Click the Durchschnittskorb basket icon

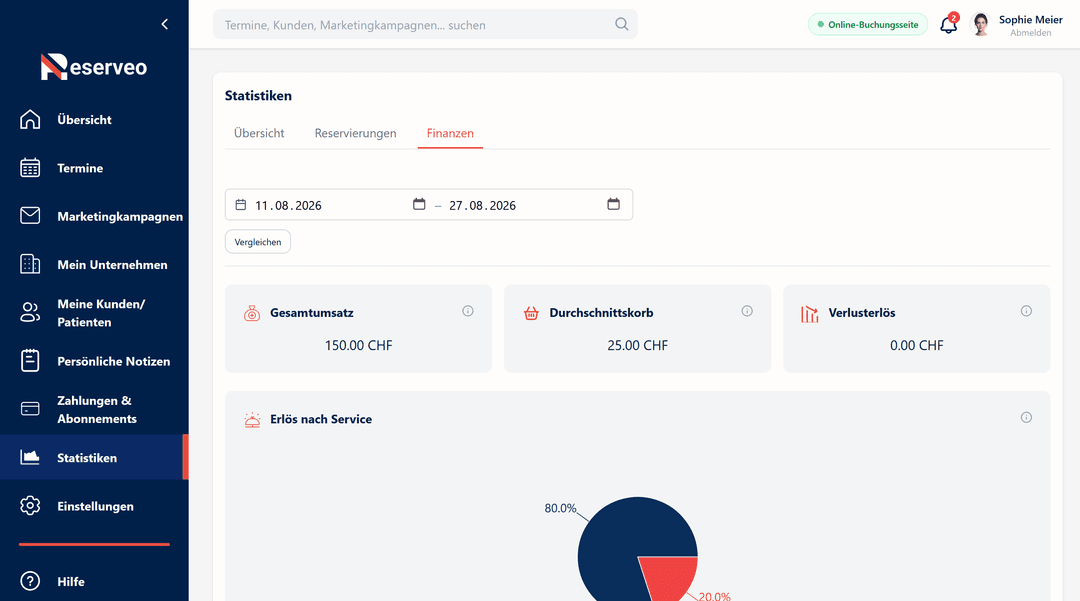[531, 313]
